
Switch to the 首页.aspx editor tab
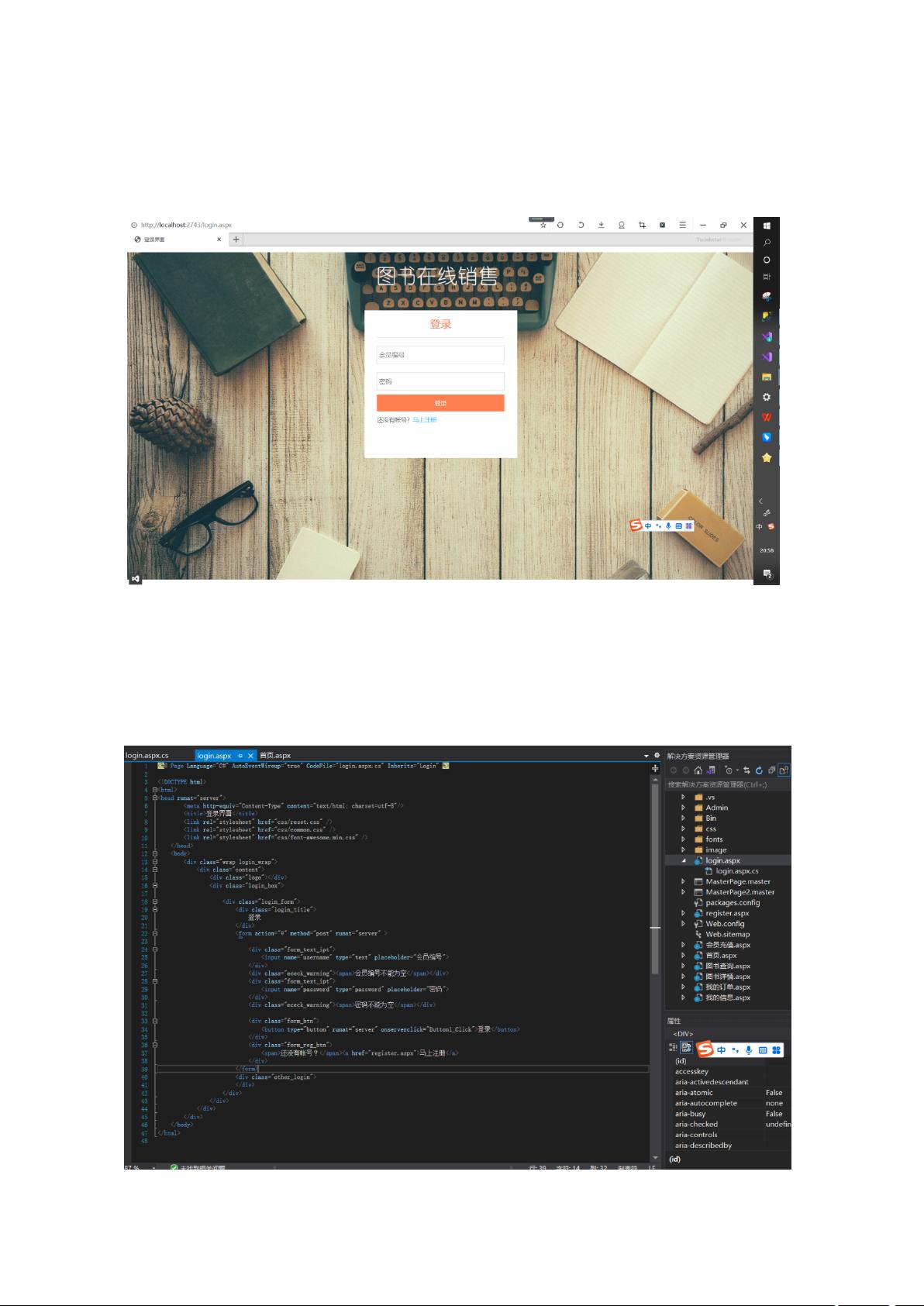tap(275, 755)
